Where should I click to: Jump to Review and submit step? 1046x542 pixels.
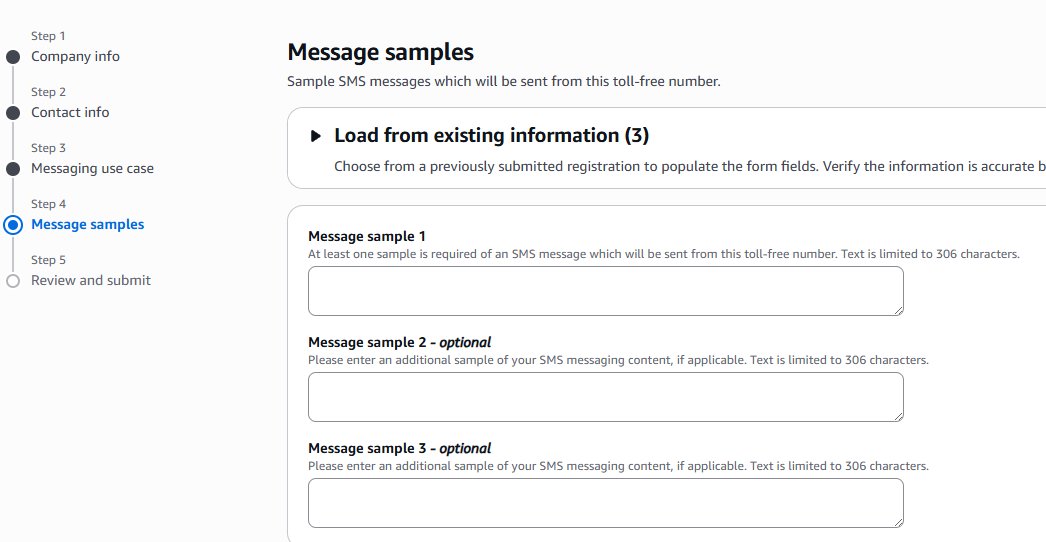point(91,281)
